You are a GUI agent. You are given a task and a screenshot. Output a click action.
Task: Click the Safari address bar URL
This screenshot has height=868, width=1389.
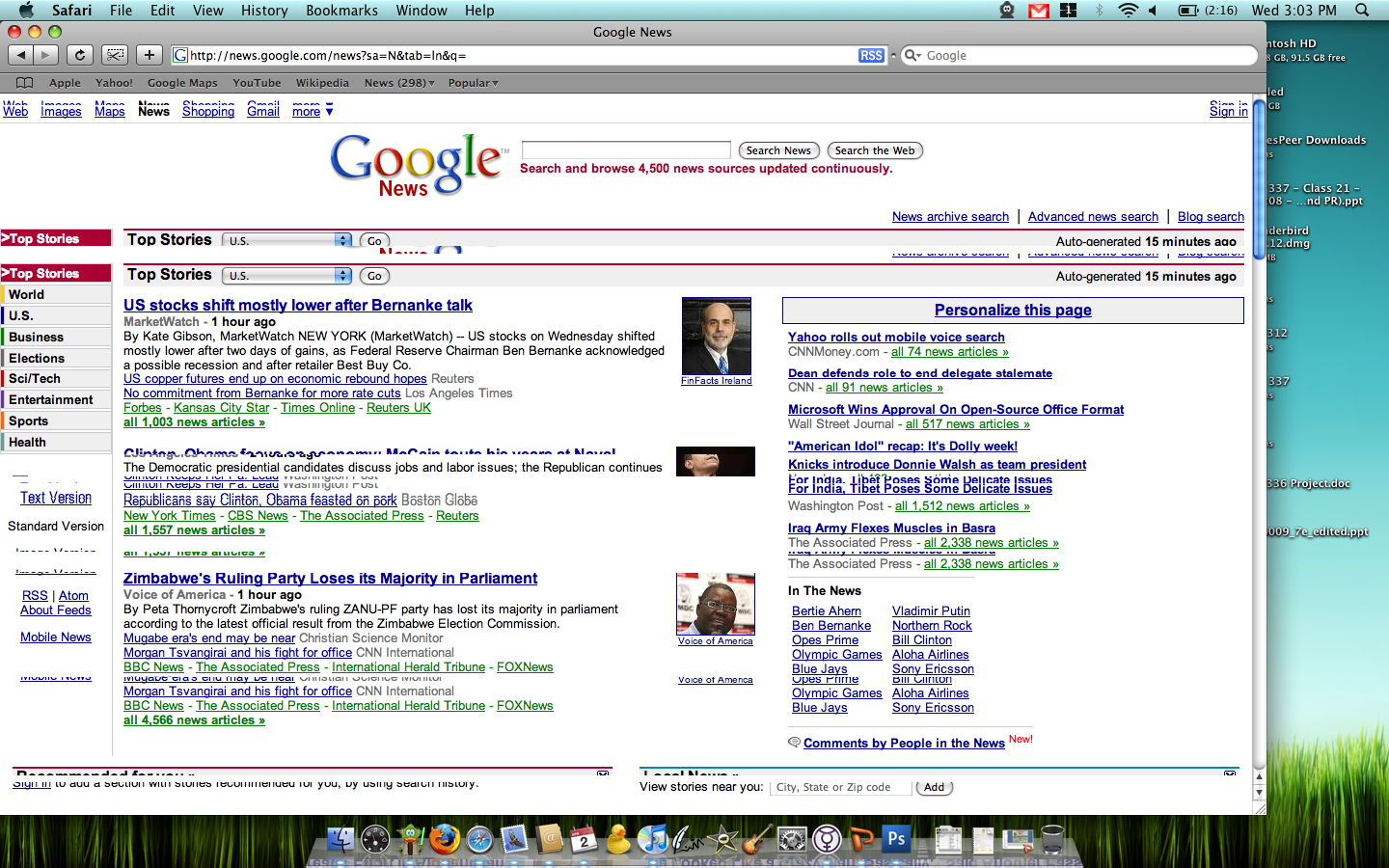coord(328,56)
